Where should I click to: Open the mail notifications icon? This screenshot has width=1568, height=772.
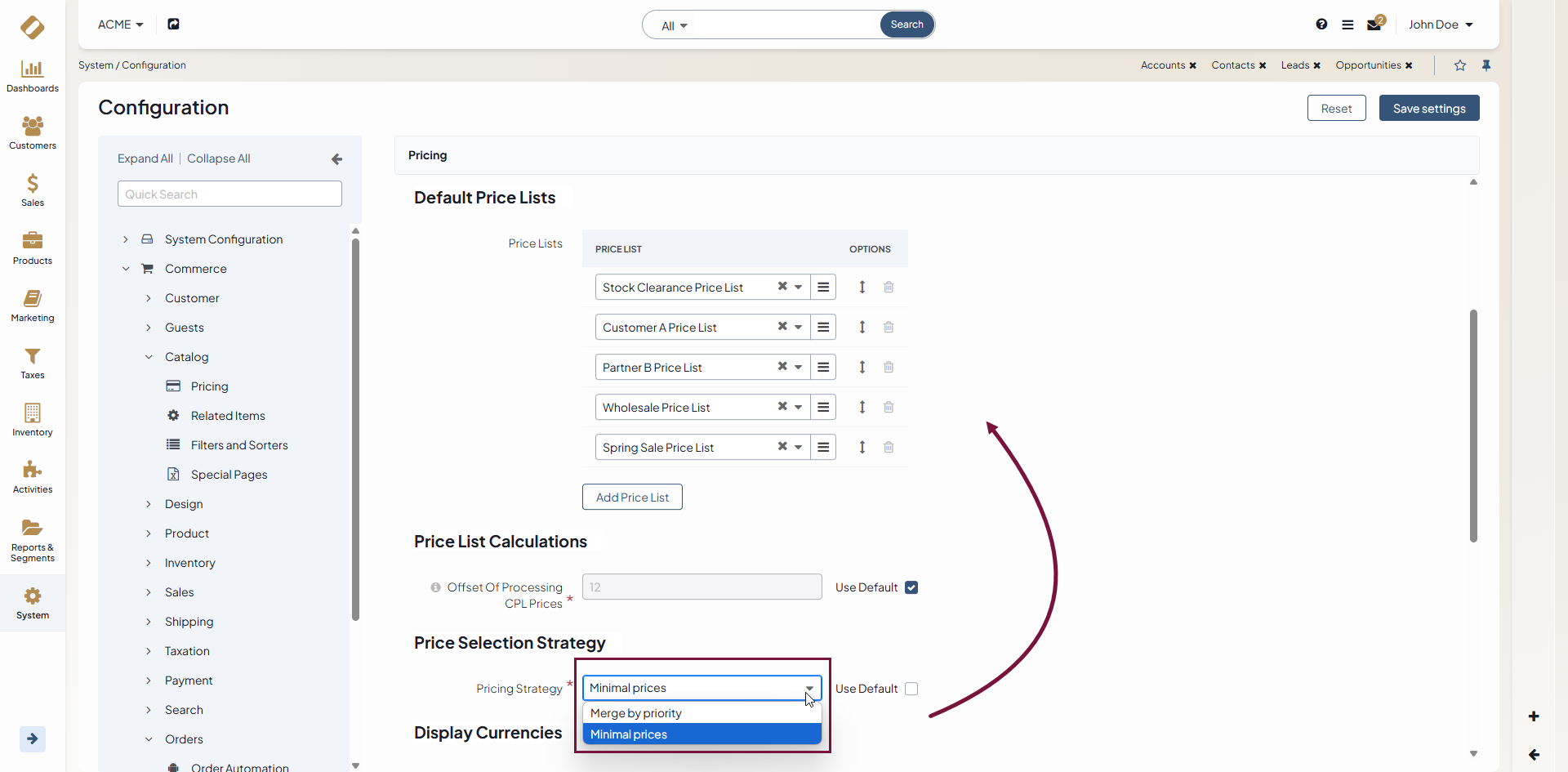(x=1374, y=25)
